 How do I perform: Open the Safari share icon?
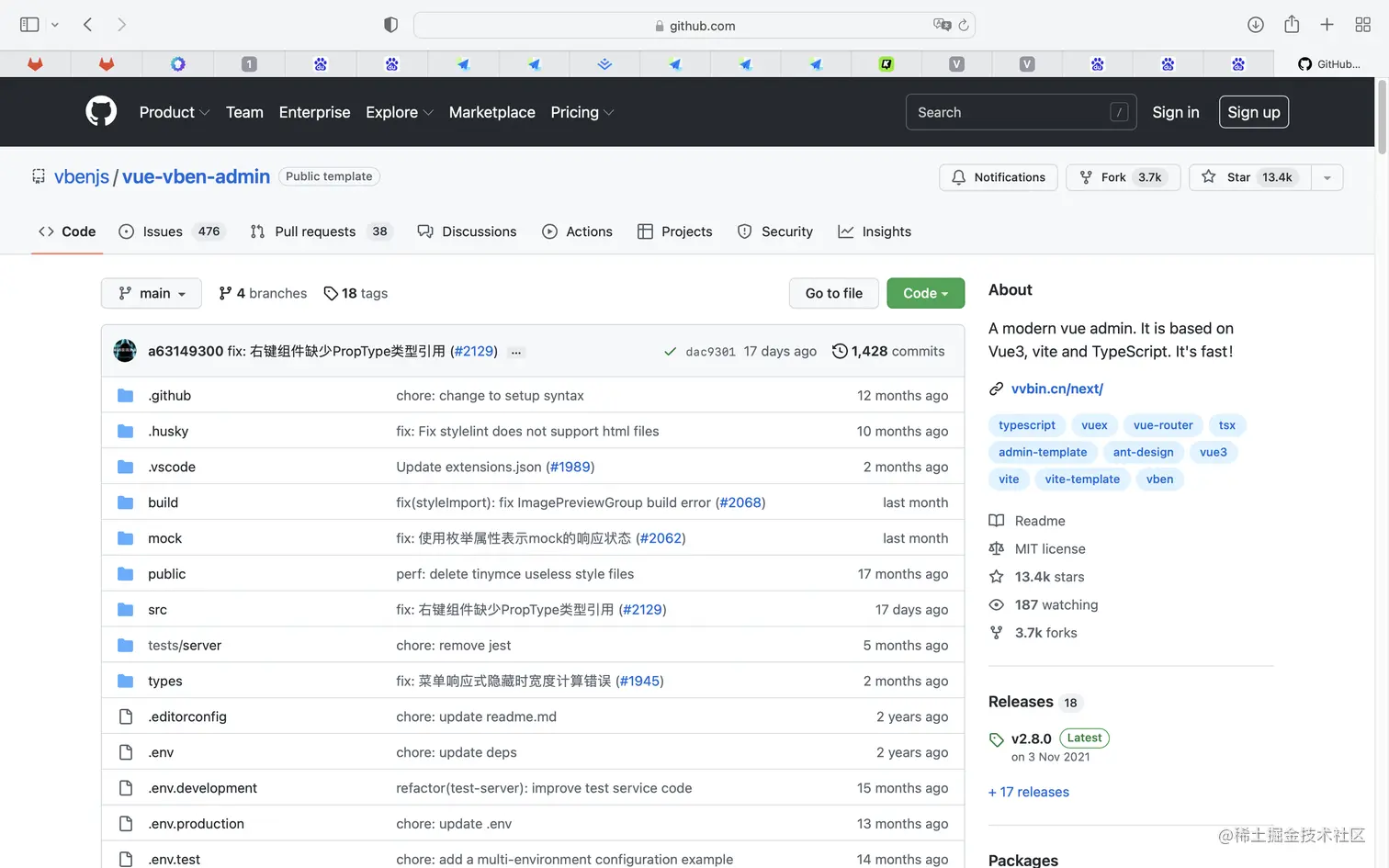[1292, 24]
